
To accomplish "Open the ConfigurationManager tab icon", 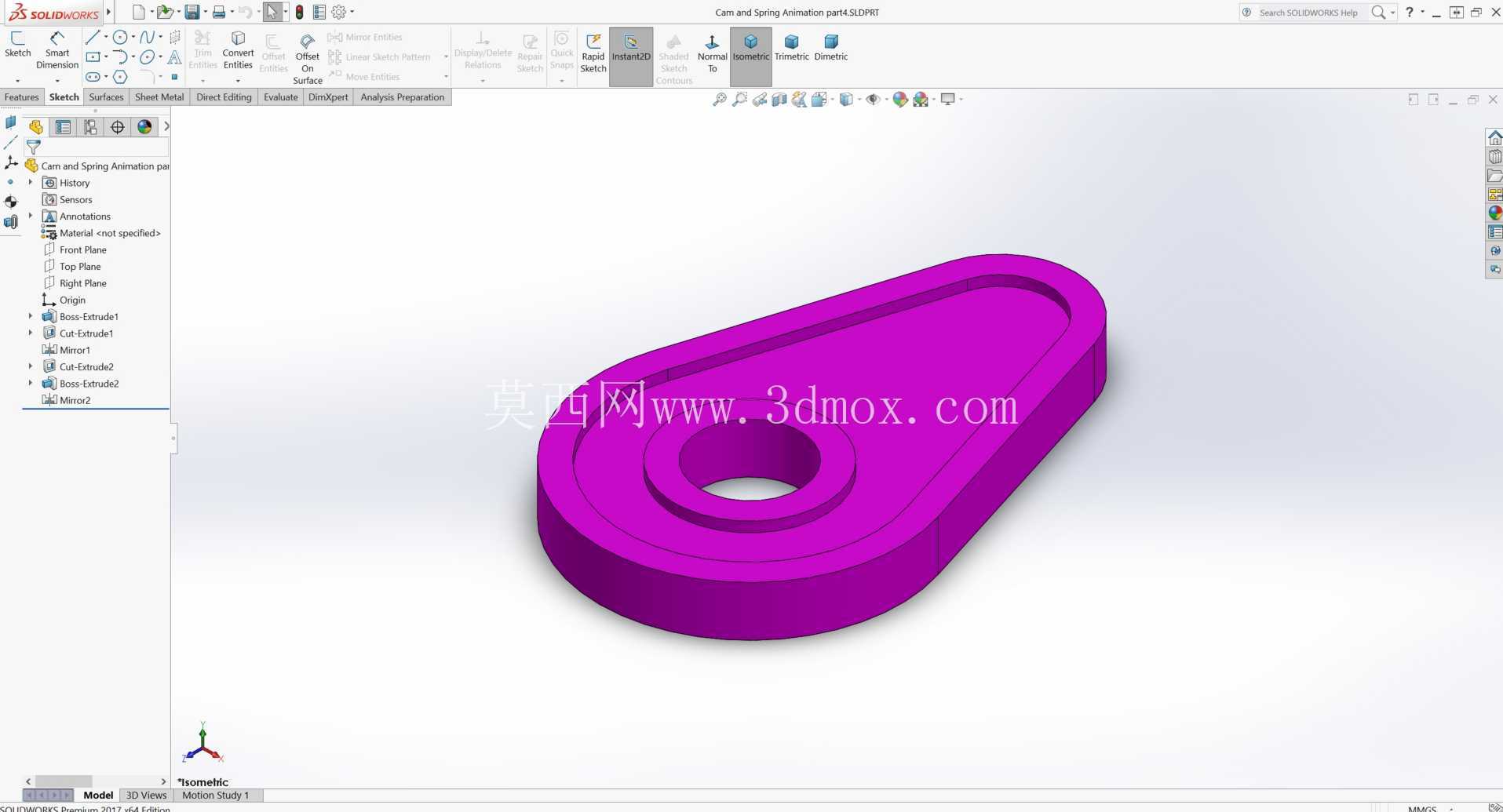I will (90, 127).
